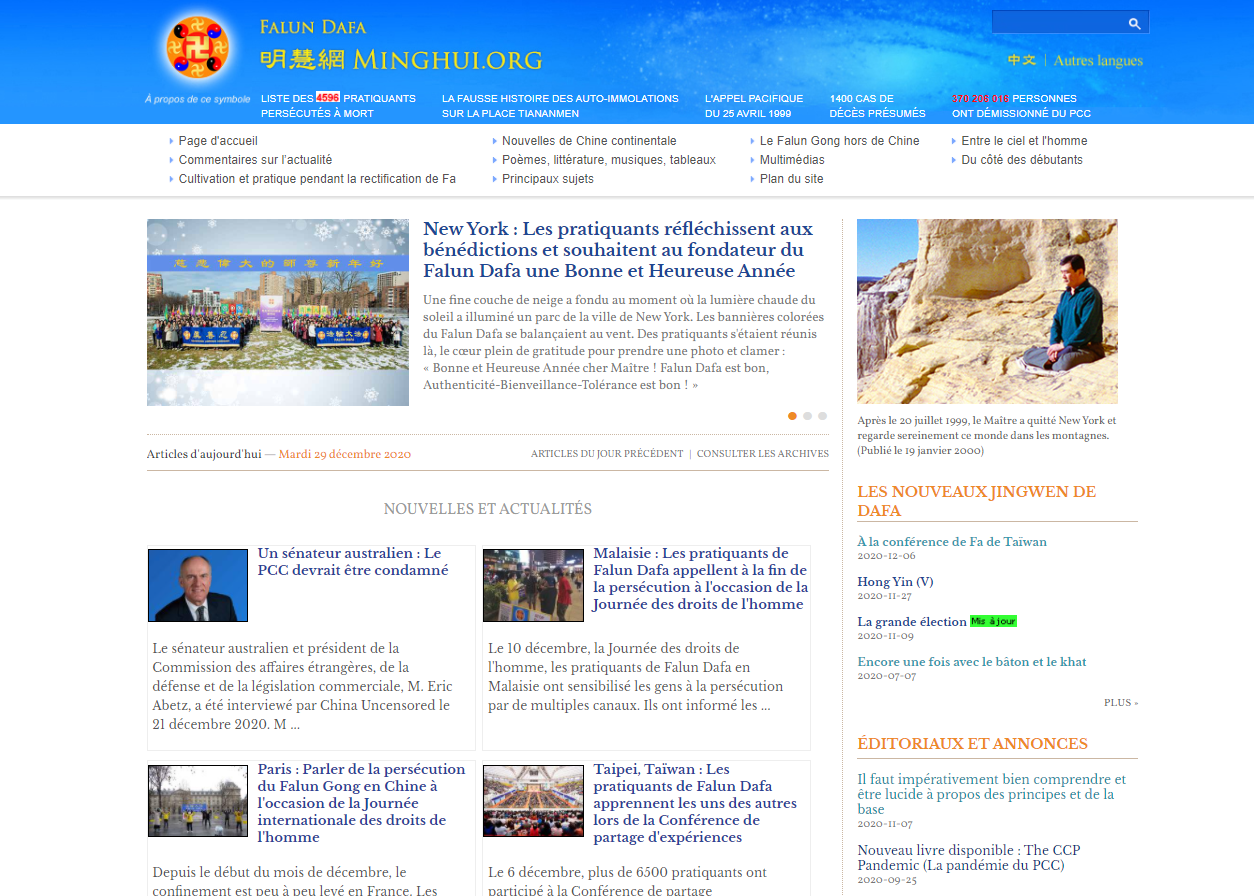Open the Page d'accueil menu item
The height and width of the screenshot is (896, 1254).
point(218,141)
